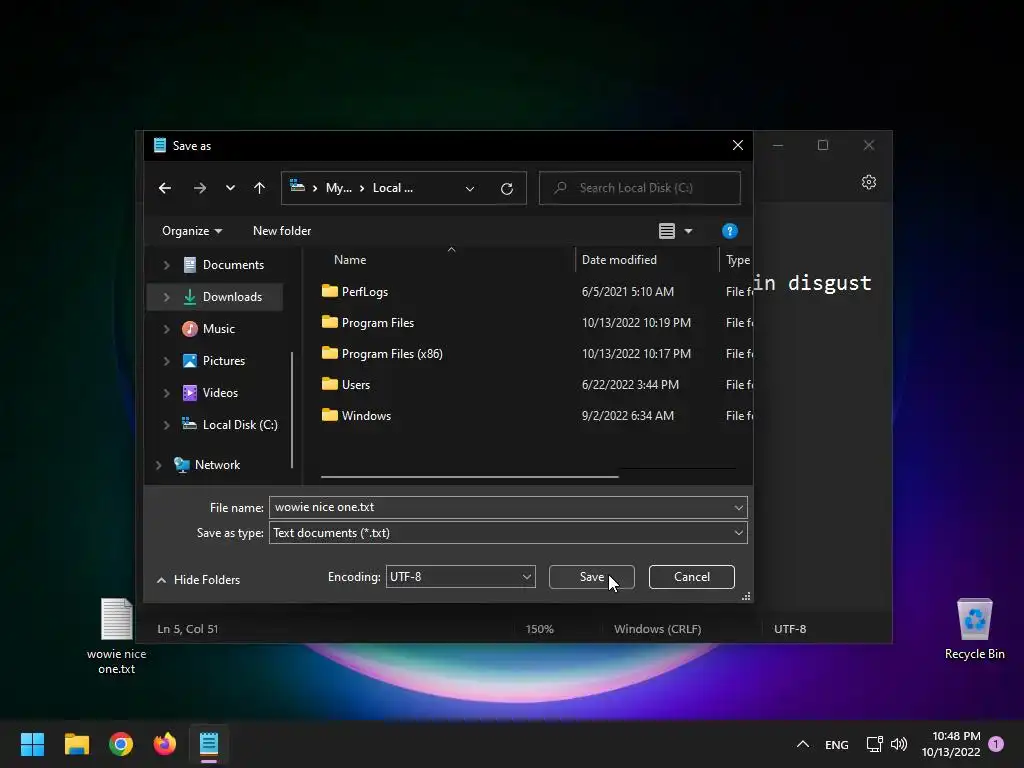Expand the Pictures tree node

pos(166,360)
